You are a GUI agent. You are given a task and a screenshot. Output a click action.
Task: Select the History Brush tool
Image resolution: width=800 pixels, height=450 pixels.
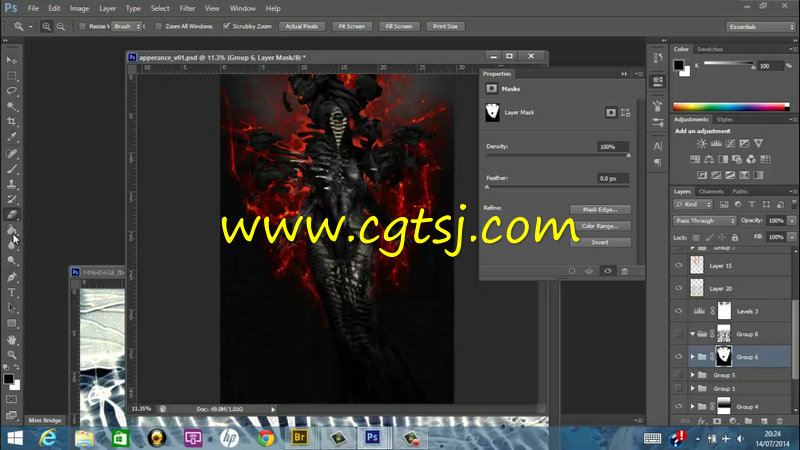coord(11,199)
